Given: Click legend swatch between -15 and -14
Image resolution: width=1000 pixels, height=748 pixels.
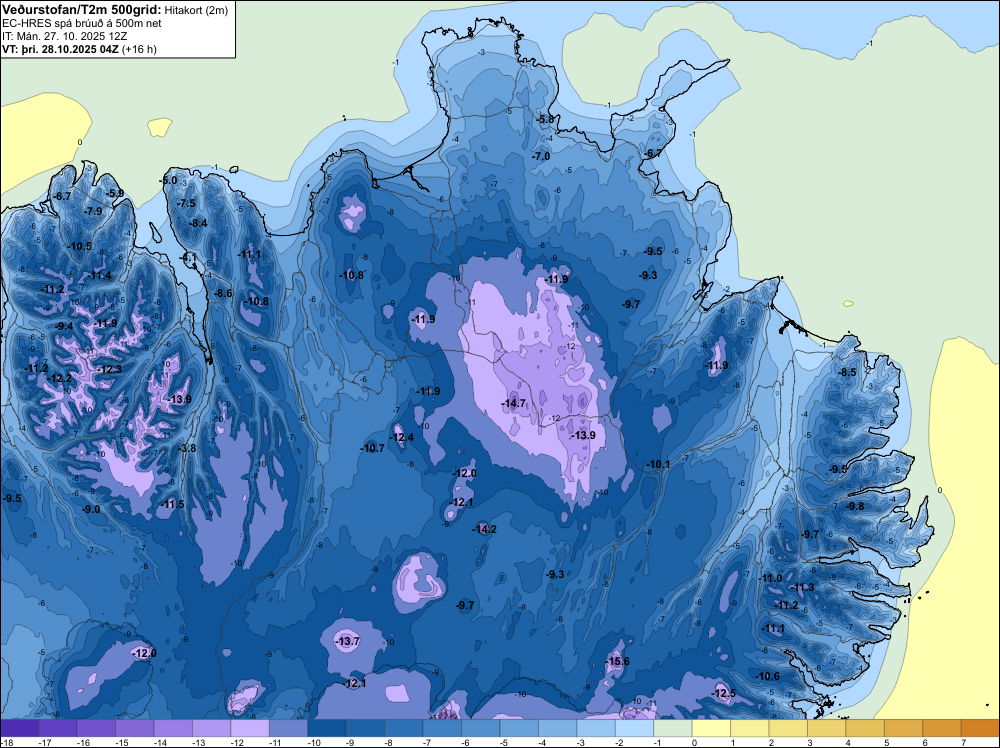Looking at the screenshot, I should tap(135, 728).
